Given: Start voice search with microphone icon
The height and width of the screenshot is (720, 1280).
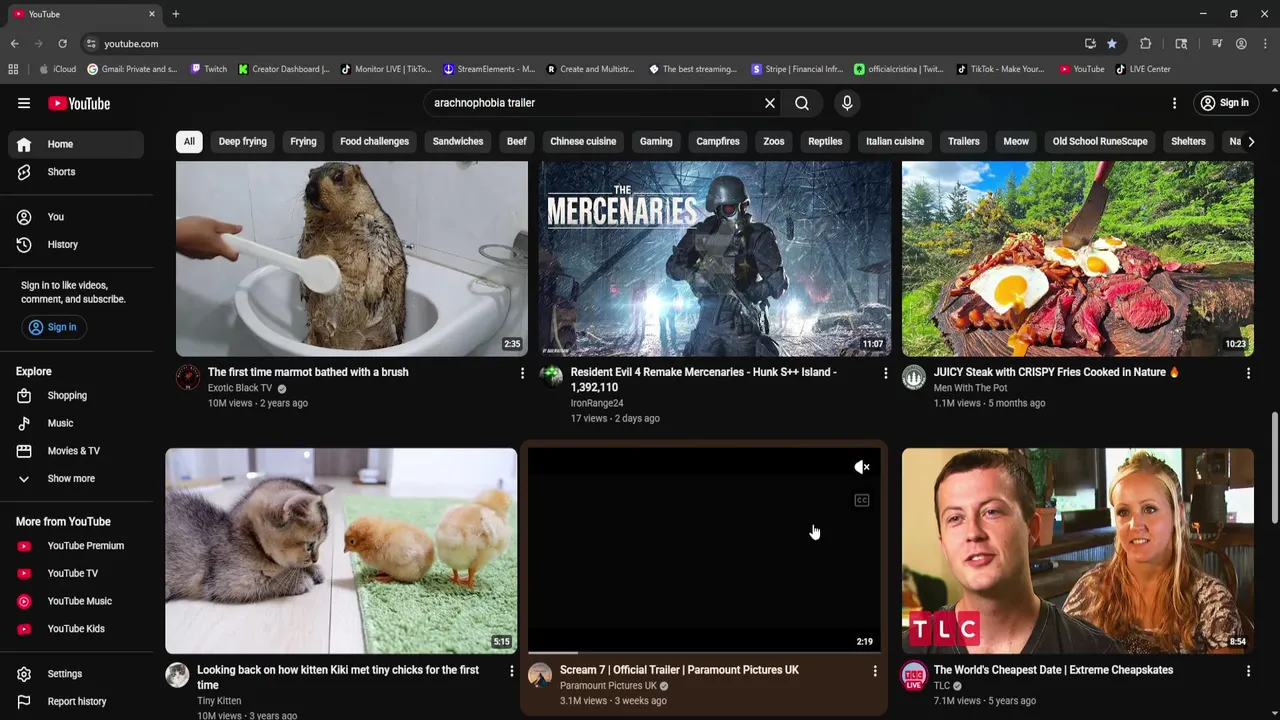Looking at the screenshot, I should [x=847, y=103].
